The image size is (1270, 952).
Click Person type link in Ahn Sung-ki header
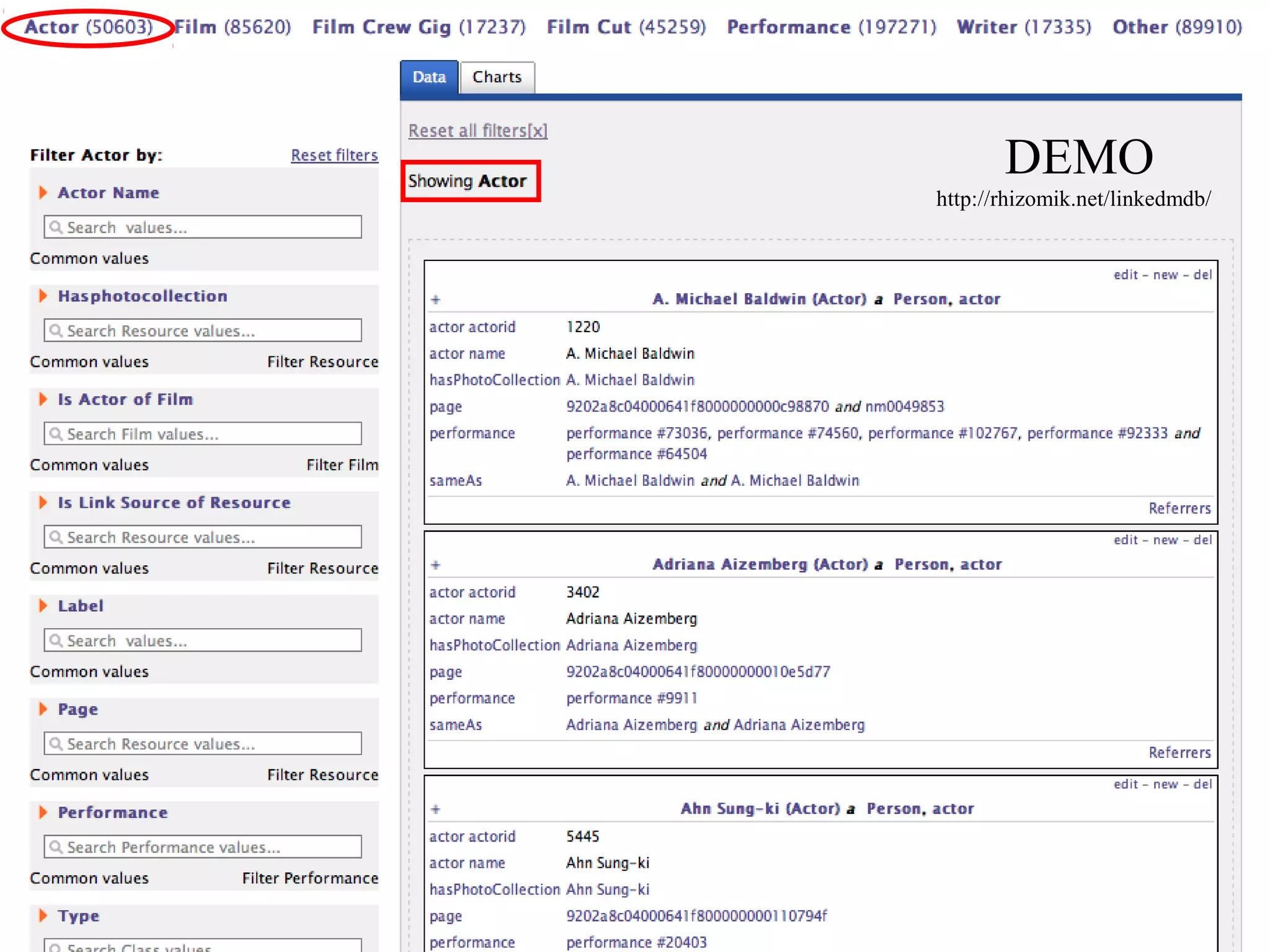[895, 809]
